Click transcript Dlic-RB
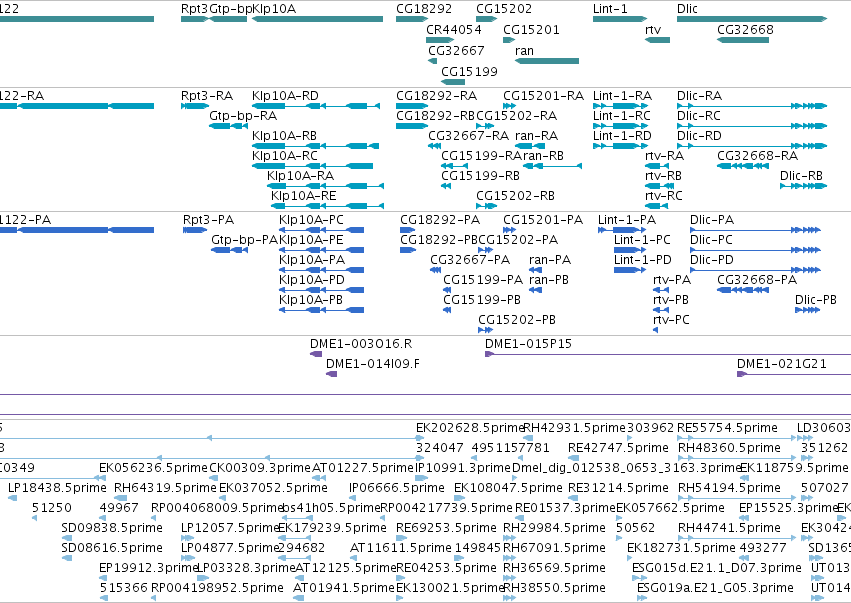The image size is (851, 603). [x=804, y=186]
